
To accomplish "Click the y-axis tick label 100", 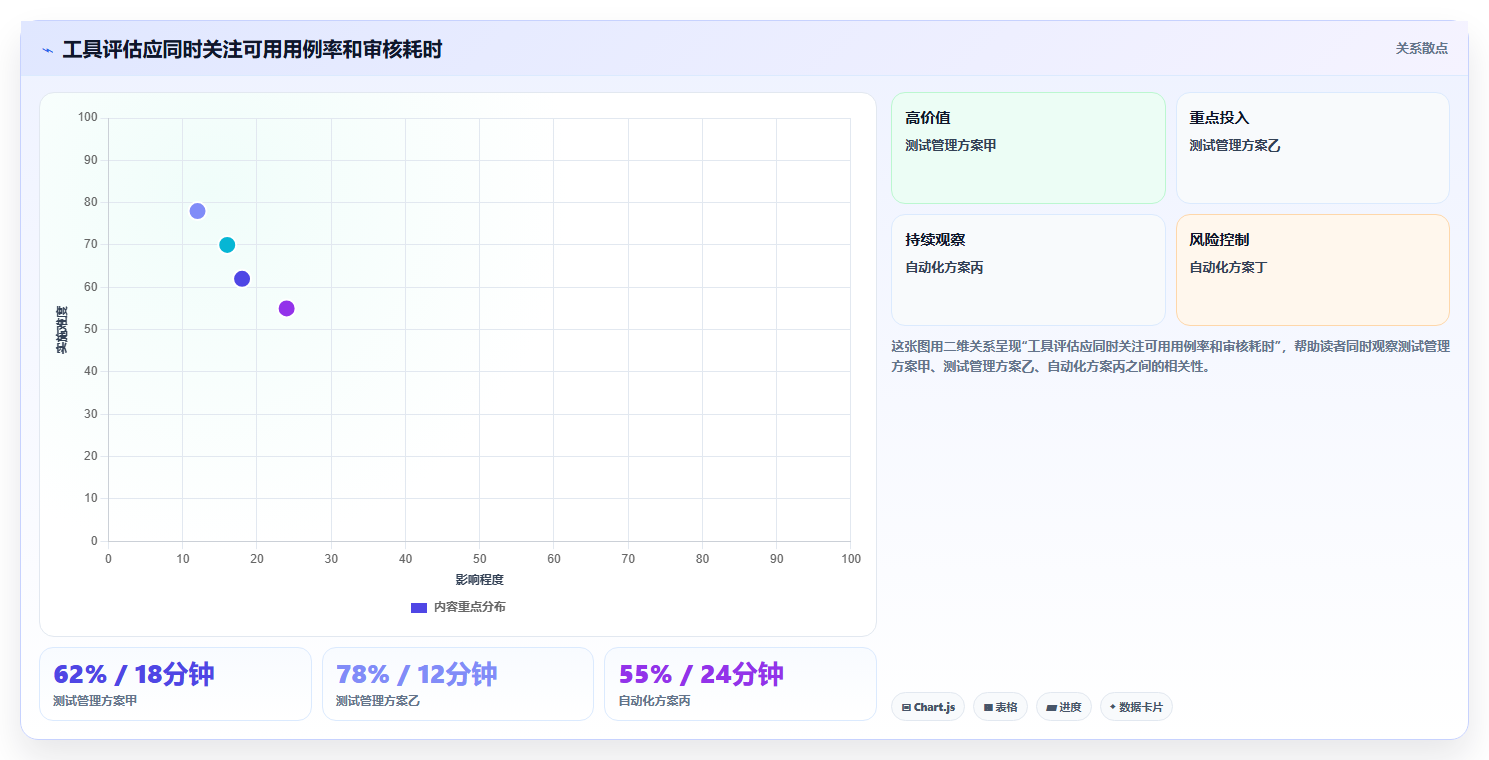I will tap(88, 118).
